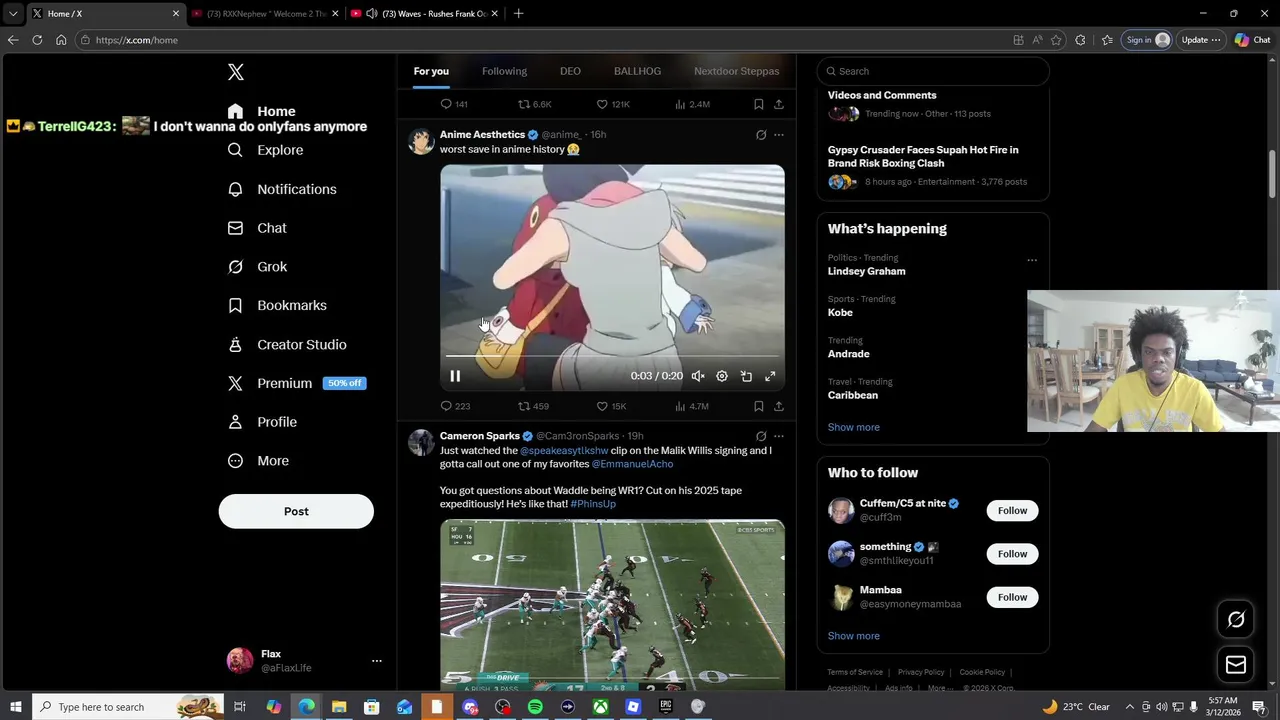1280x720 pixels.
Task: Open more options on Cameron Sparks post
Action: (x=779, y=436)
